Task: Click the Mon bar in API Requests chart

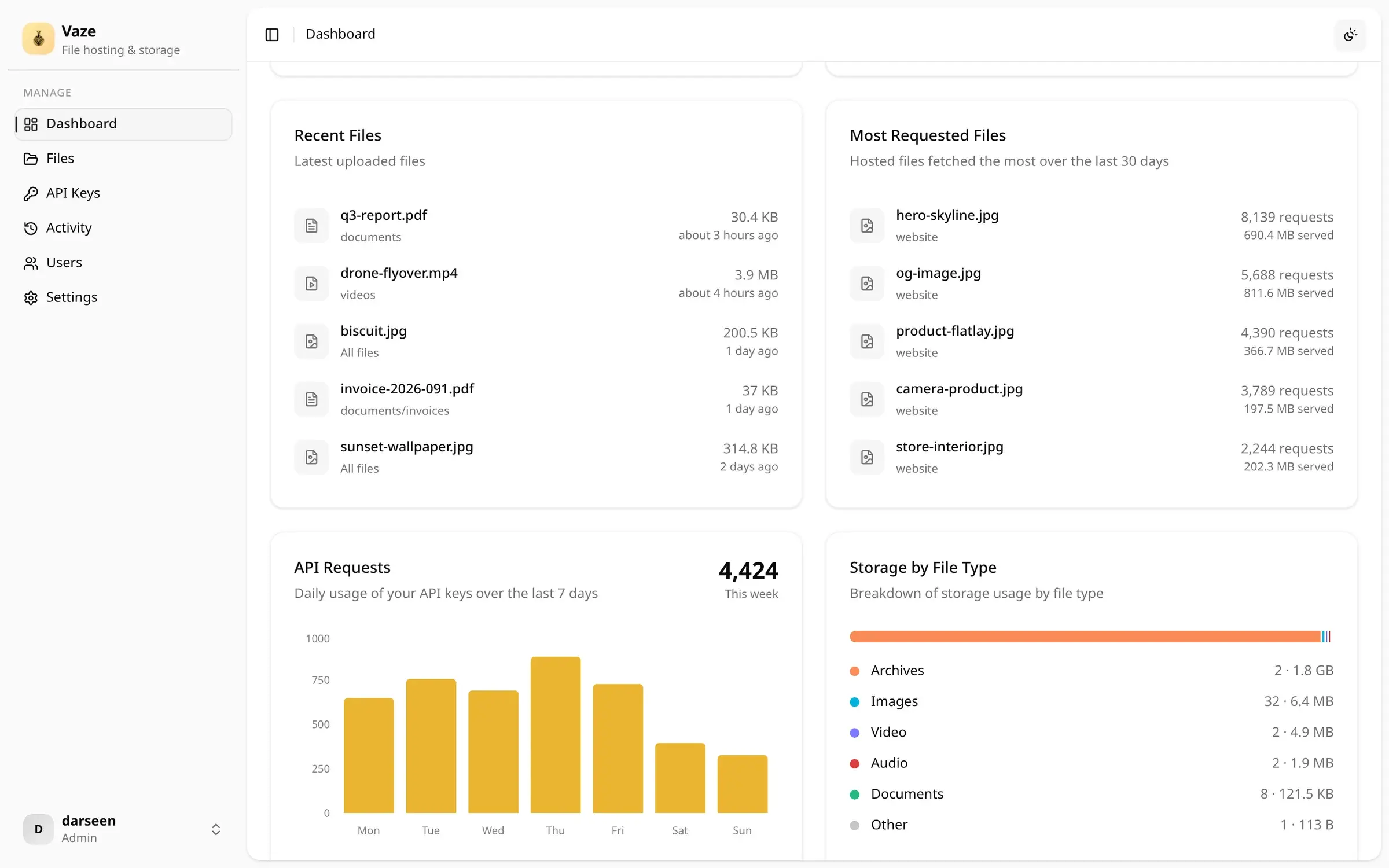Action: click(369, 756)
